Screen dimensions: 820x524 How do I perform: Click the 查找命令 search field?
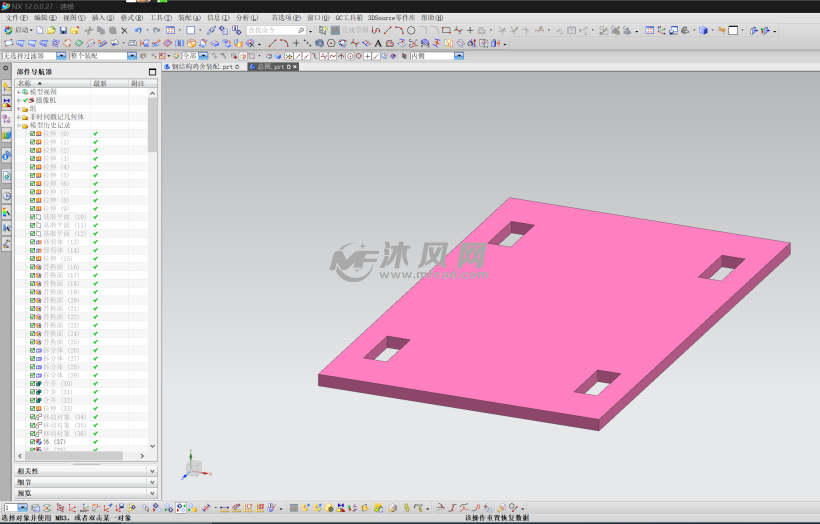click(x=270, y=31)
